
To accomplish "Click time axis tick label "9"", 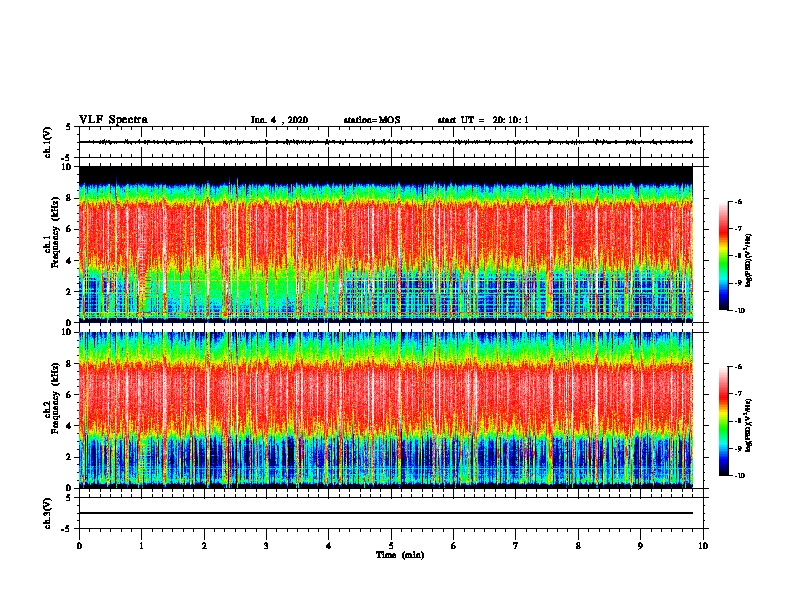I will (x=640, y=546).
